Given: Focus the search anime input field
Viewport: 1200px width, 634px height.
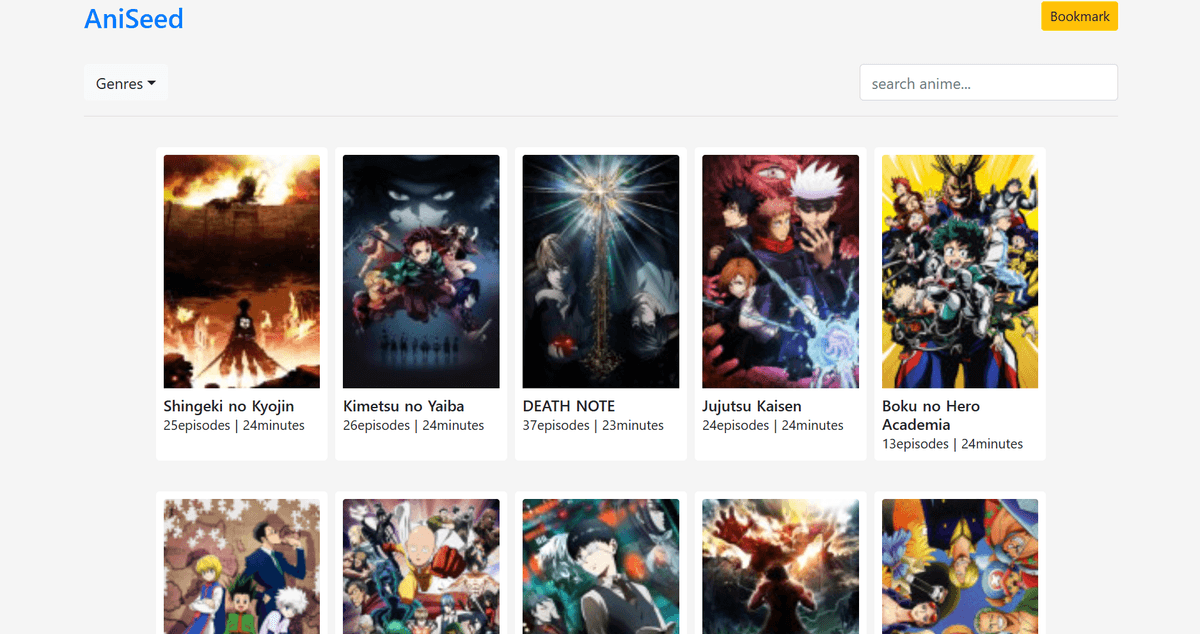Looking at the screenshot, I should point(988,83).
